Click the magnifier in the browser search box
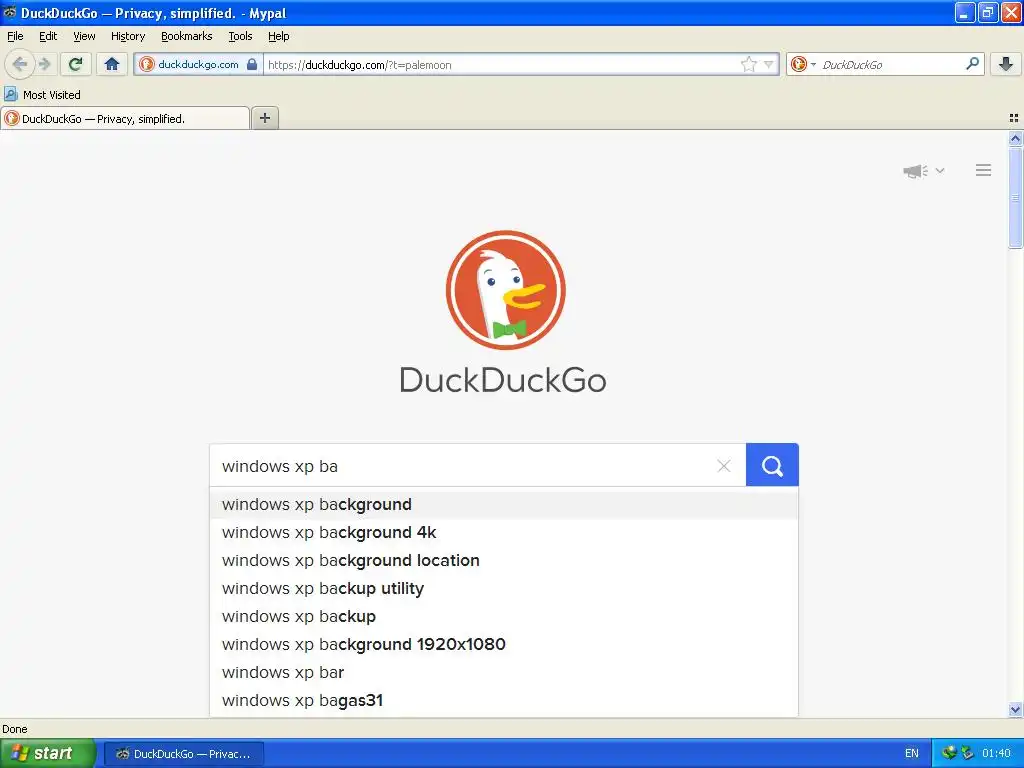Viewport: 1024px width, 768px height. [972, 64]
